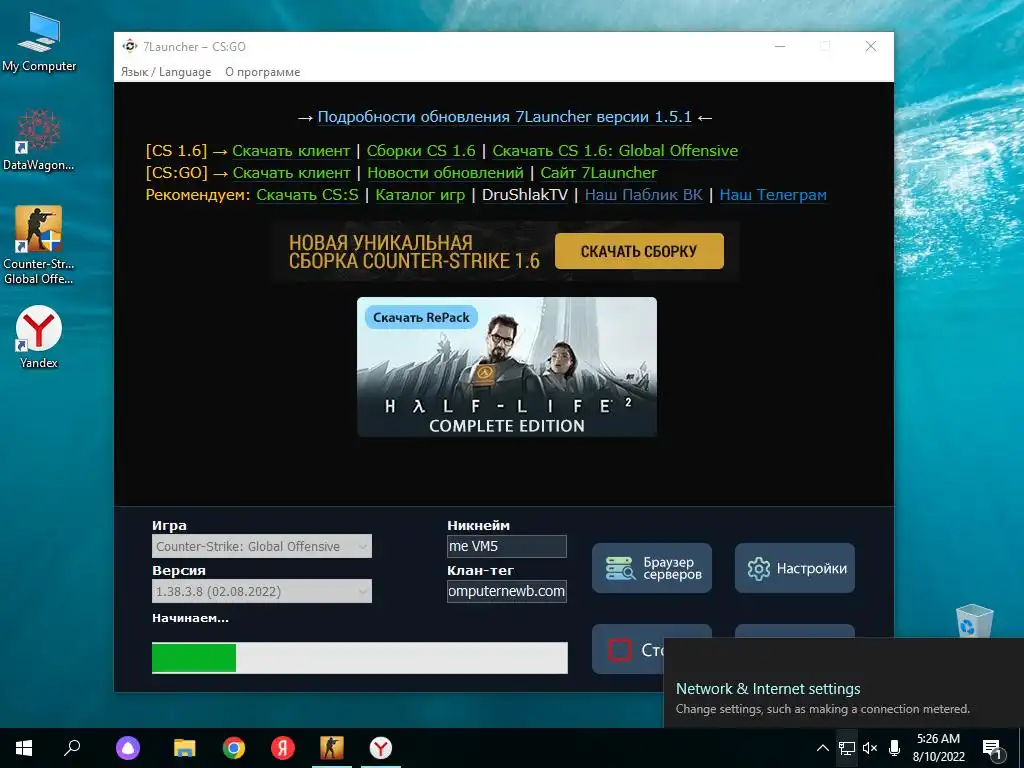Viewport: 1024px width, 768px height.
Task: Open the Yandex desktop shortcut
Action: click(39, 336)
